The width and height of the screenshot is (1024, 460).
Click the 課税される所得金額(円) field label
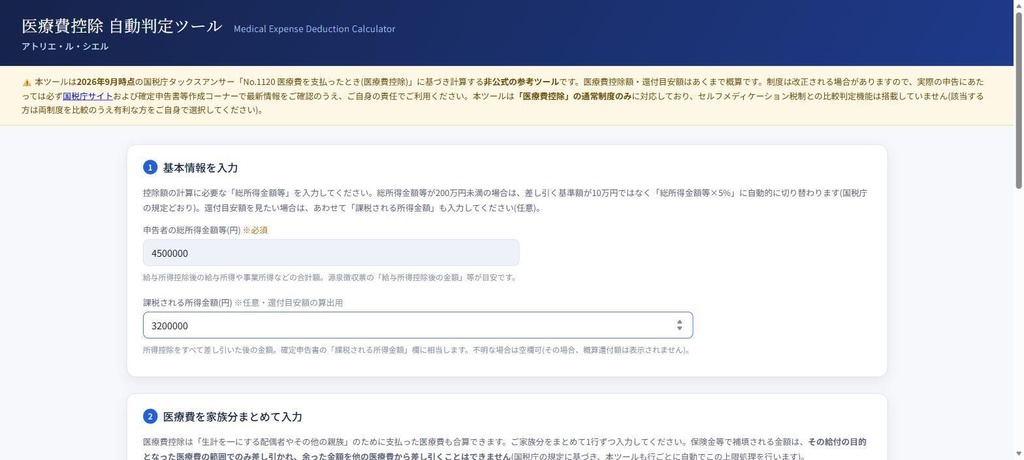point(187,303)
